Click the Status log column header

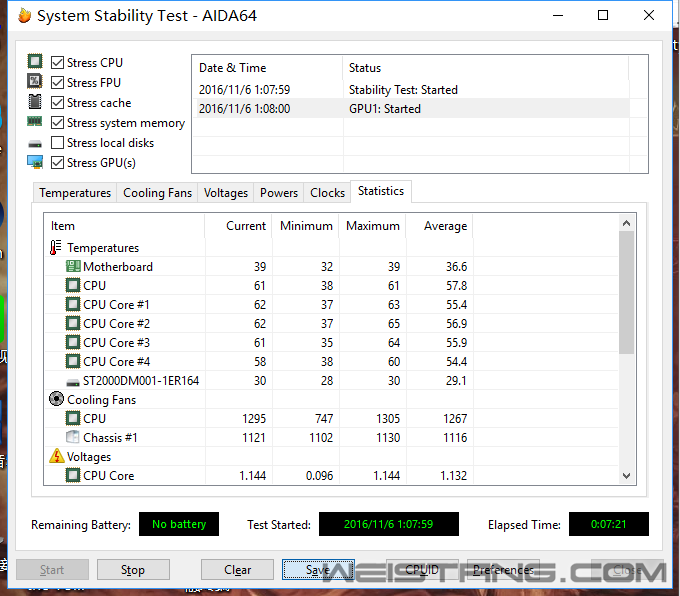click(x=485, y=68)
